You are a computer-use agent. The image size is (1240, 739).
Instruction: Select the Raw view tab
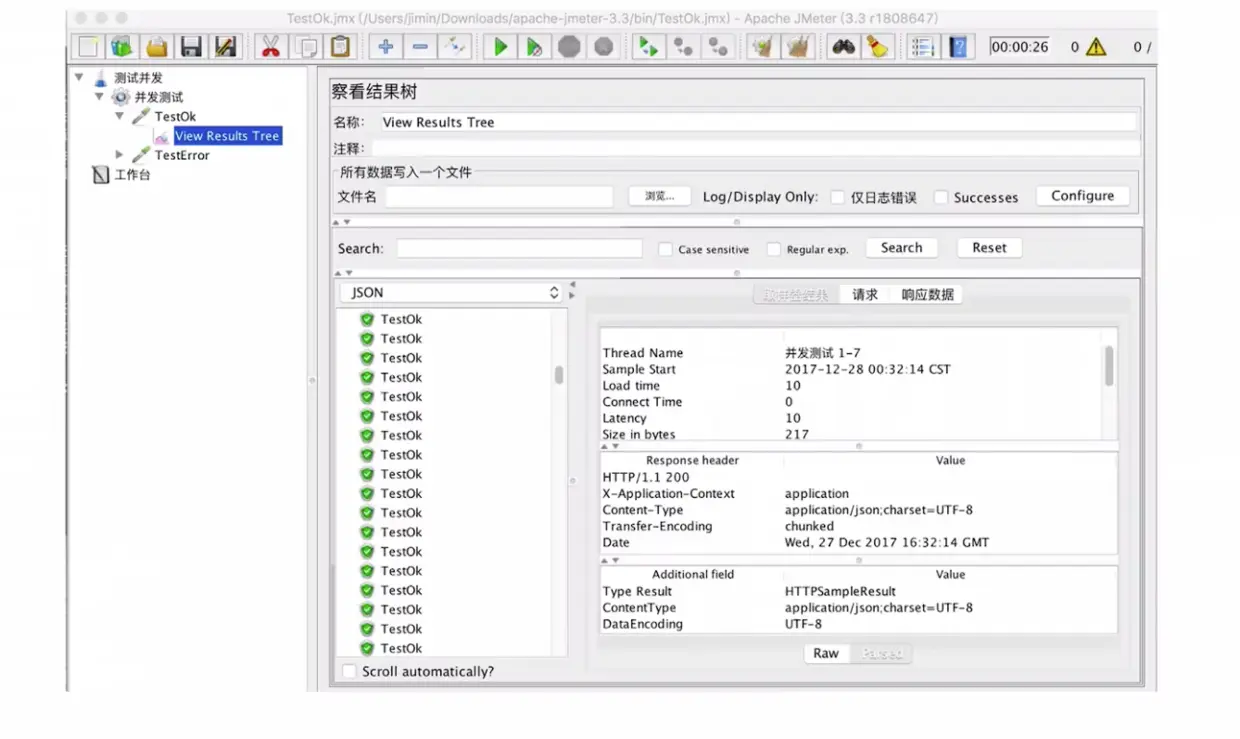826,653
